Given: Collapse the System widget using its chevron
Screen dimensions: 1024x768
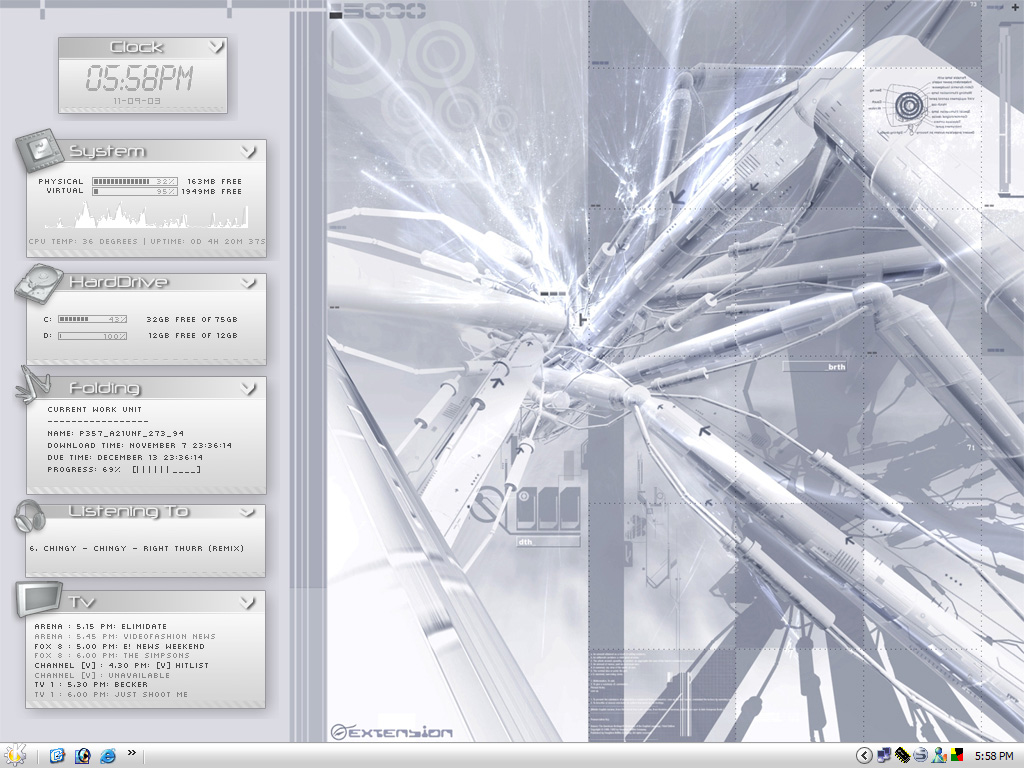Looking at the screenshot, I should click(248, 152).
